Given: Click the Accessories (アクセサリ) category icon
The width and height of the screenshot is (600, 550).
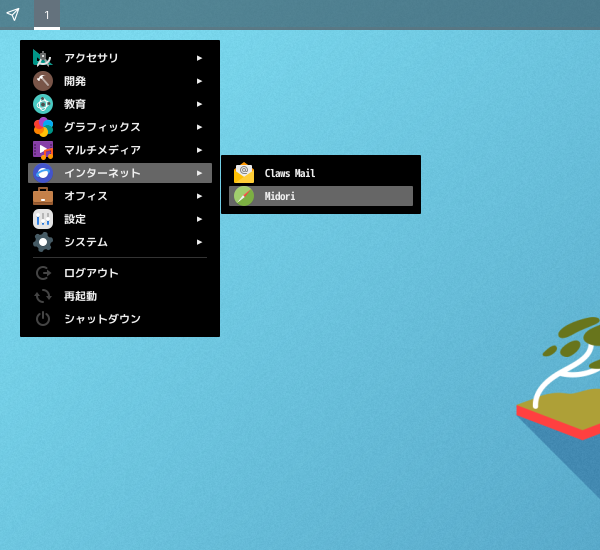Looking at the screenshot, I should click(43, 58).
